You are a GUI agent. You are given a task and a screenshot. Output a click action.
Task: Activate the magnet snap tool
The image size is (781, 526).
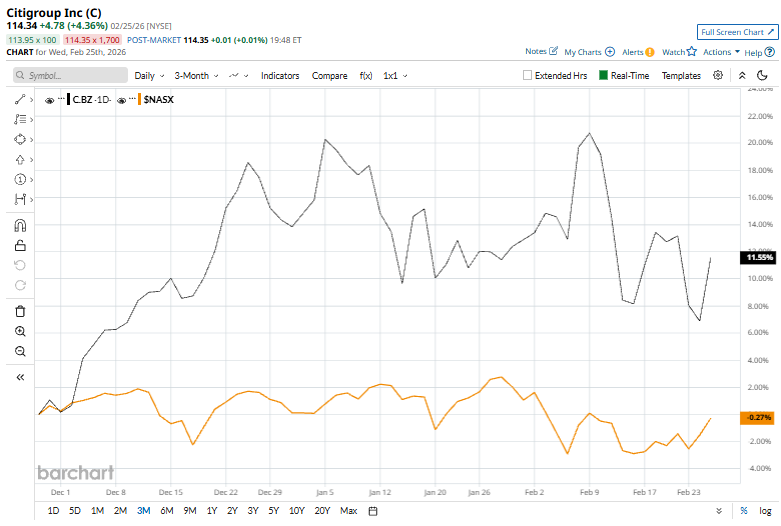[x=20, y=225]
